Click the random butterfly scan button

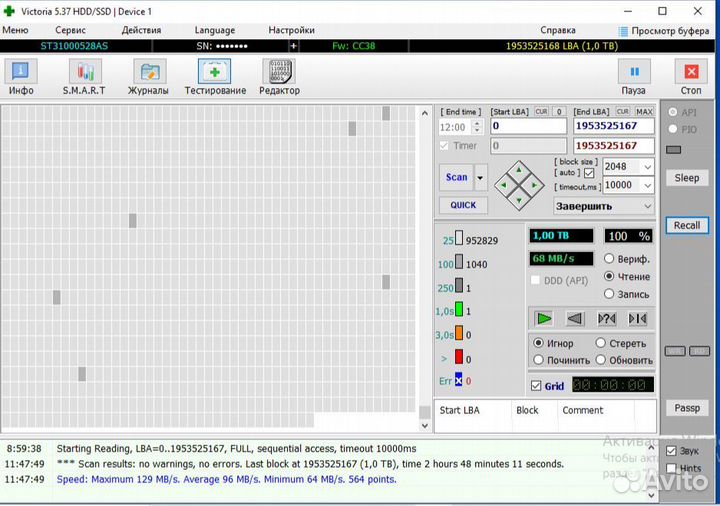606,318
